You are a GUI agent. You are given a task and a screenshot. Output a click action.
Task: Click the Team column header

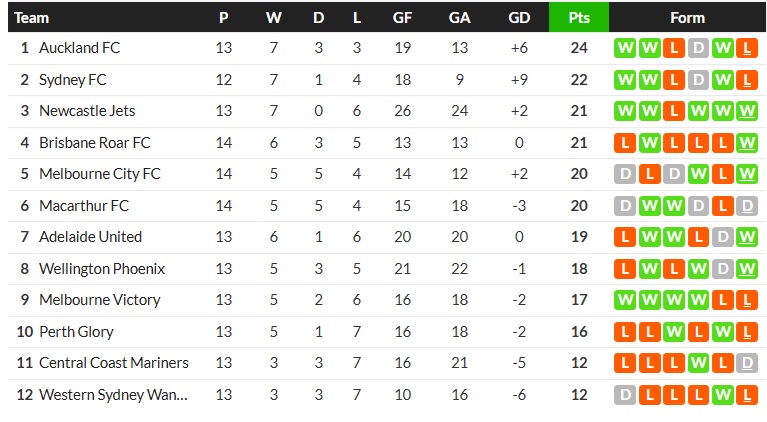pos(32,17)
